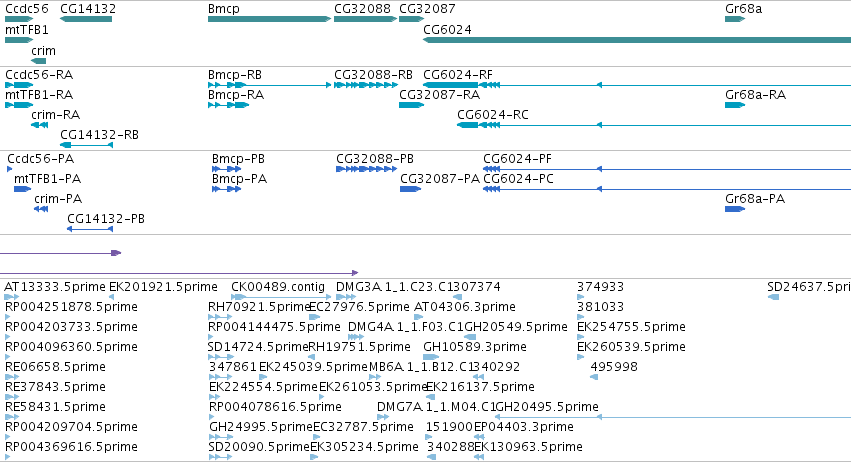Select the mtTFB1-PA protein feature

pos(22,189)
